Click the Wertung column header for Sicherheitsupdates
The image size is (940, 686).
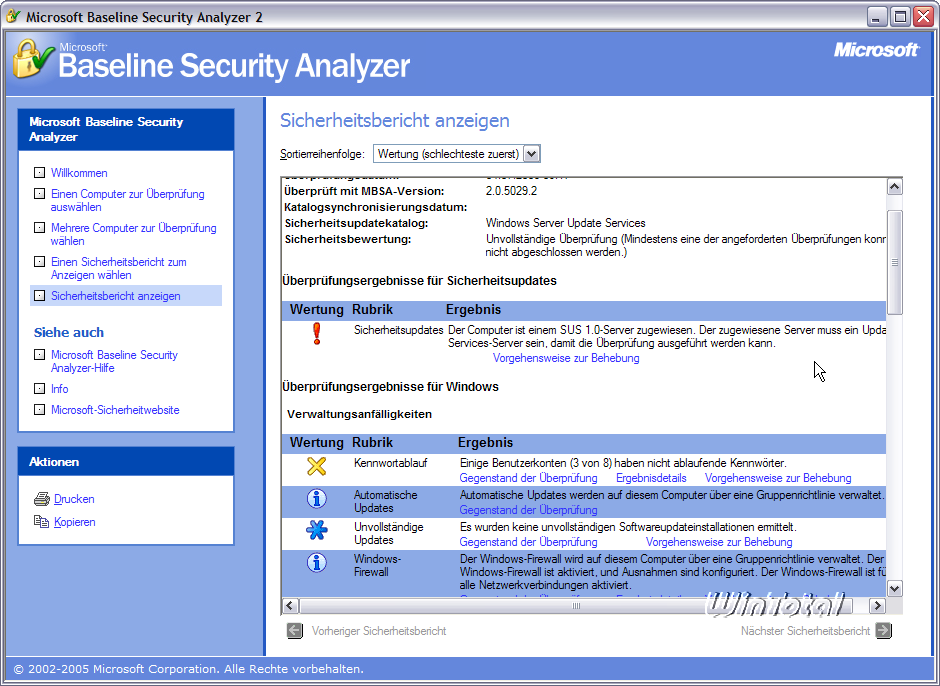[x=317, y=309]
